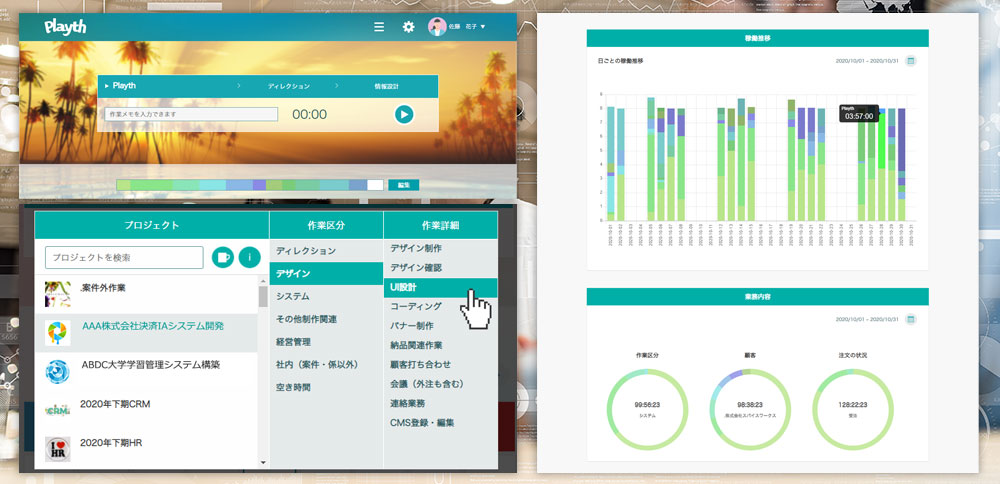Click the 顧客 donut chart
Screen dimensions: 1000x484
[x=750, y=409]
